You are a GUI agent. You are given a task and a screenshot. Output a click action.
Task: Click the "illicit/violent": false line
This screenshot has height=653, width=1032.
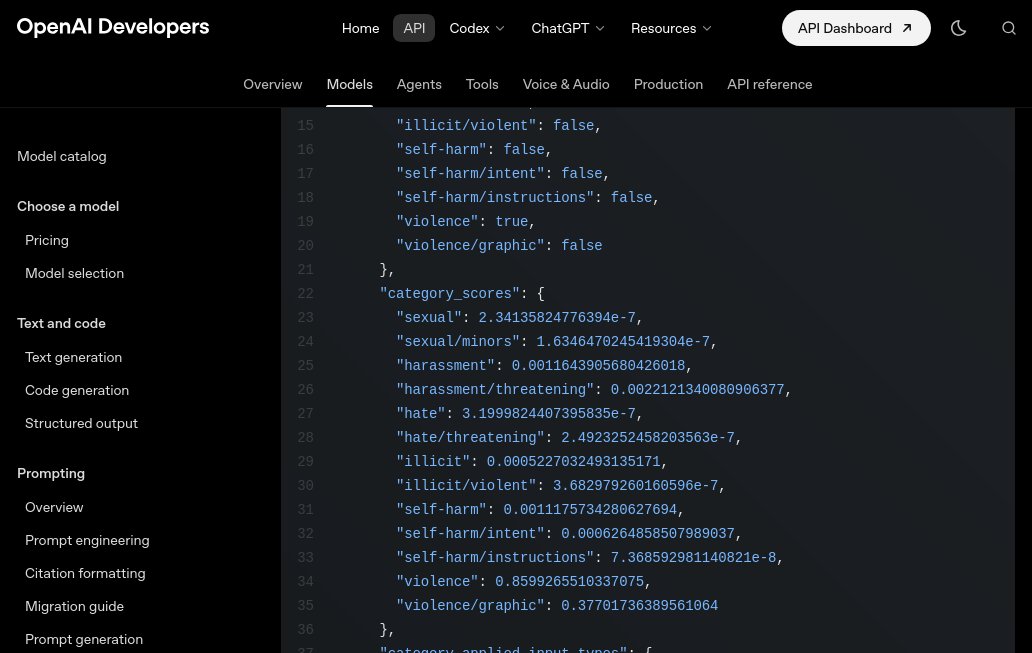coord(499,126)
